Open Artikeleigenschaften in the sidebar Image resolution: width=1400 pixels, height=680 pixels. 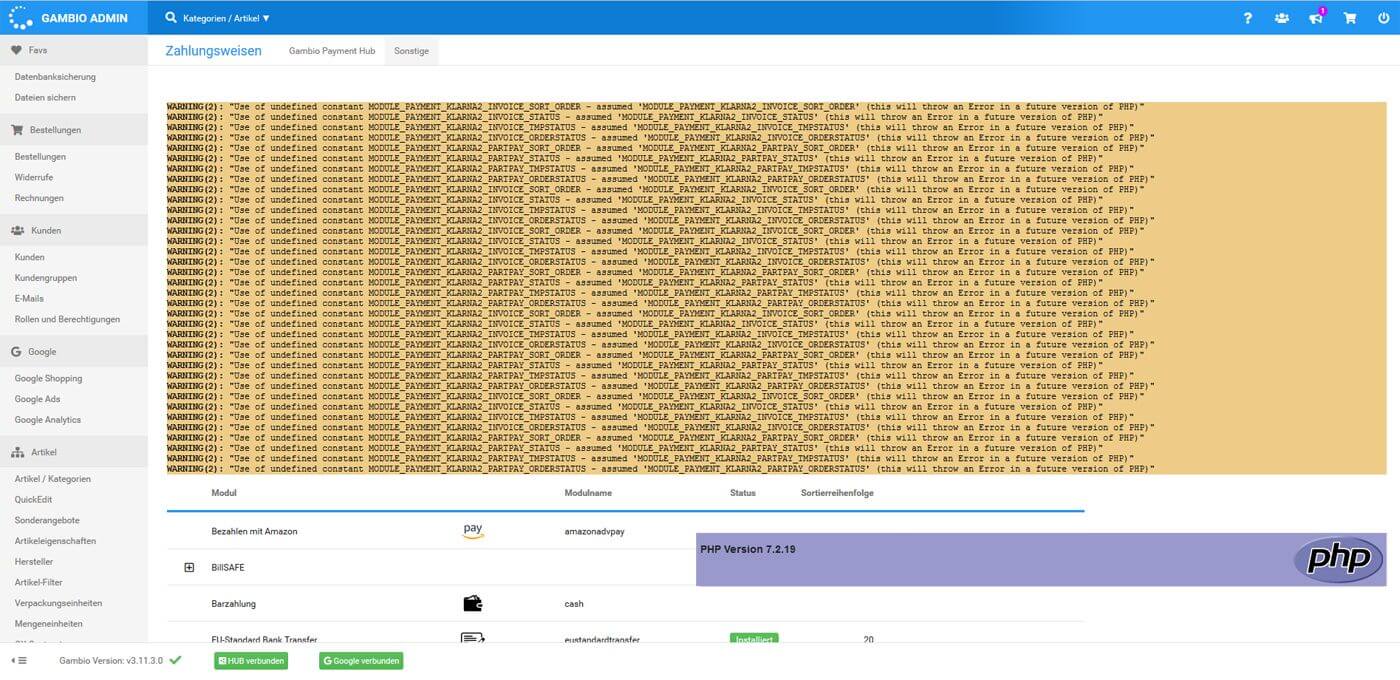click(x=55, y=541)
